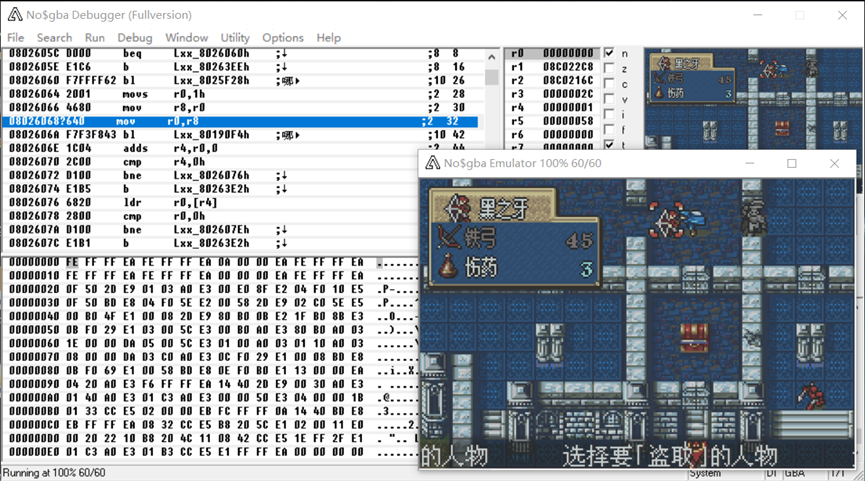Viewport: 865px width, 481px height.
Task: Select hex dump row 00000090
Action: [211, 384]
